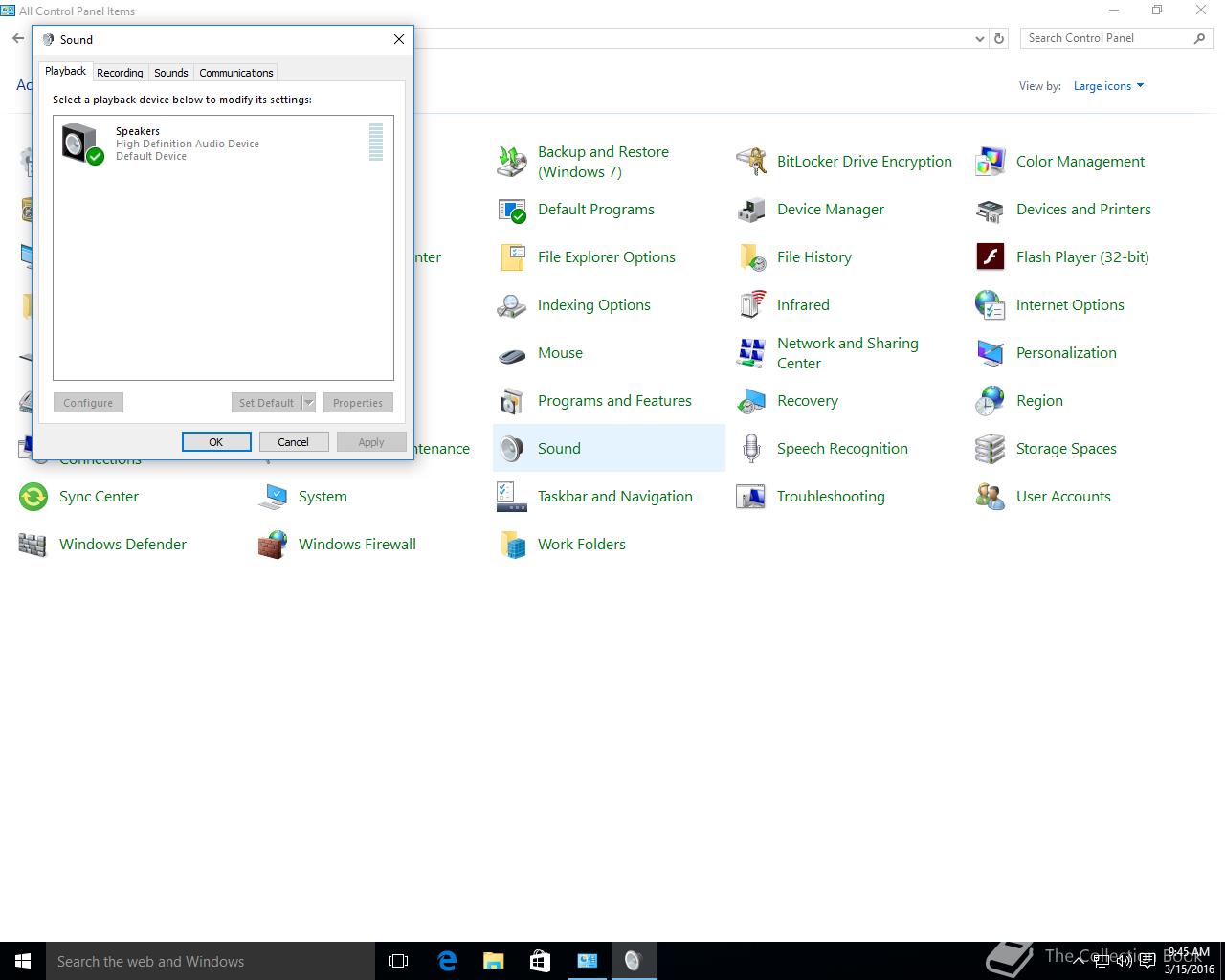Cancel the Sound dialog
This screenshot has height=980, width=1225.
[294, 442]
